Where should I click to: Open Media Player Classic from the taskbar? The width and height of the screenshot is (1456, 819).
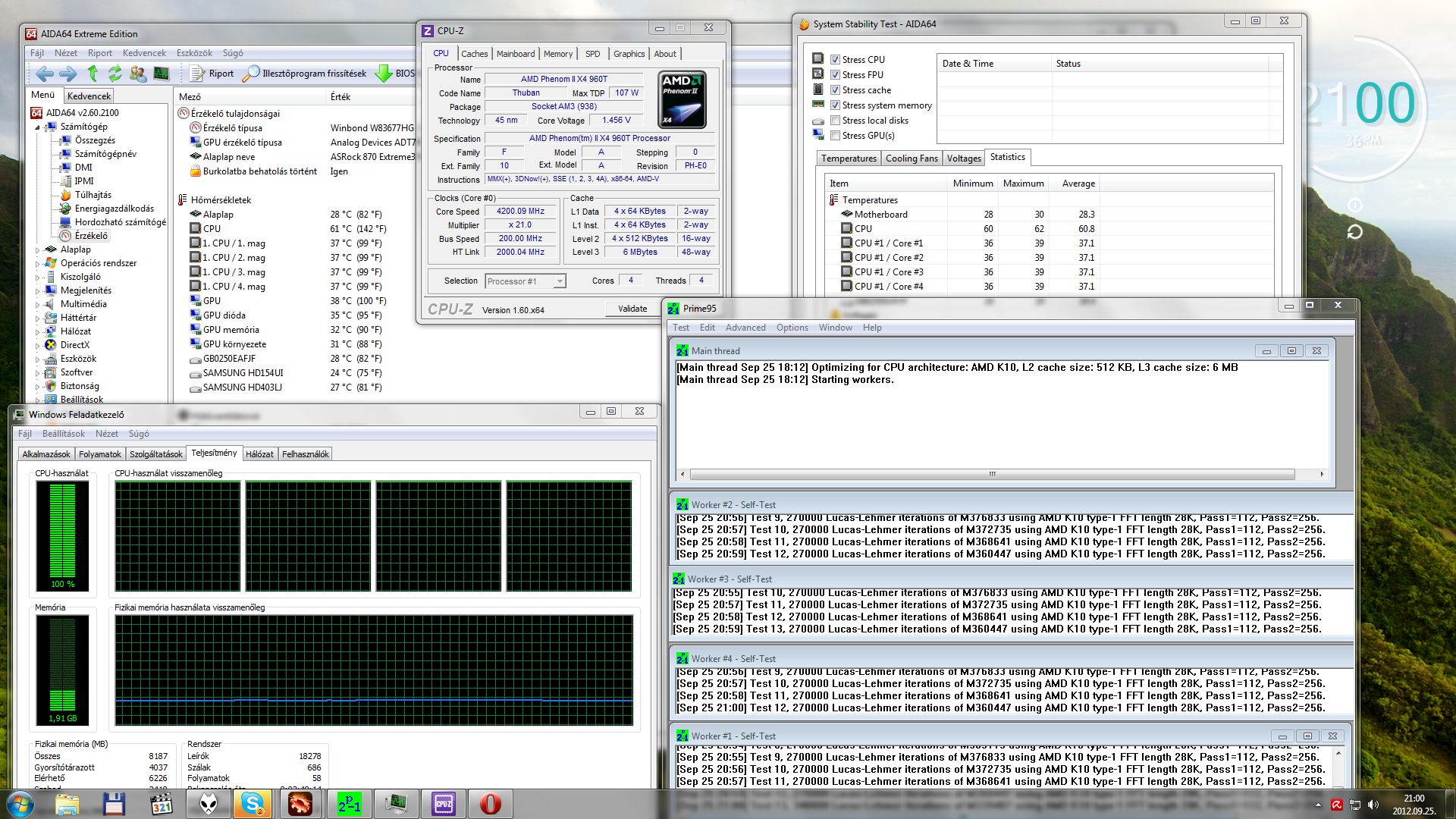click(x=161, y=804)
